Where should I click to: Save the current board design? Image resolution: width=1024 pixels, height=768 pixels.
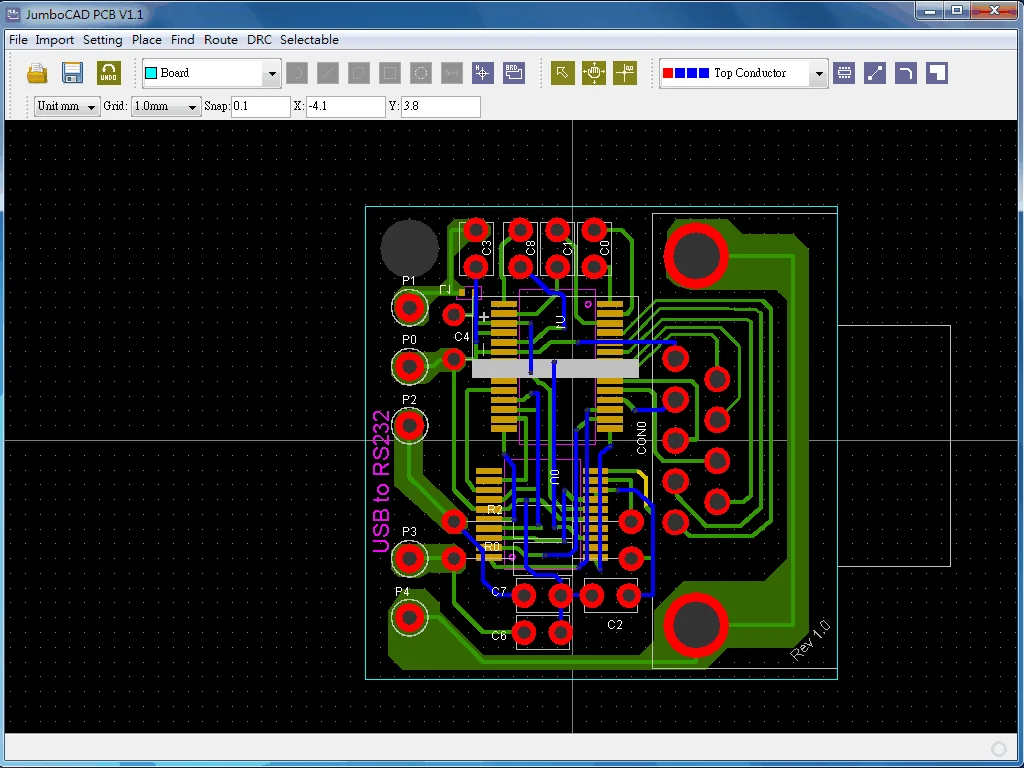(71, 72)
